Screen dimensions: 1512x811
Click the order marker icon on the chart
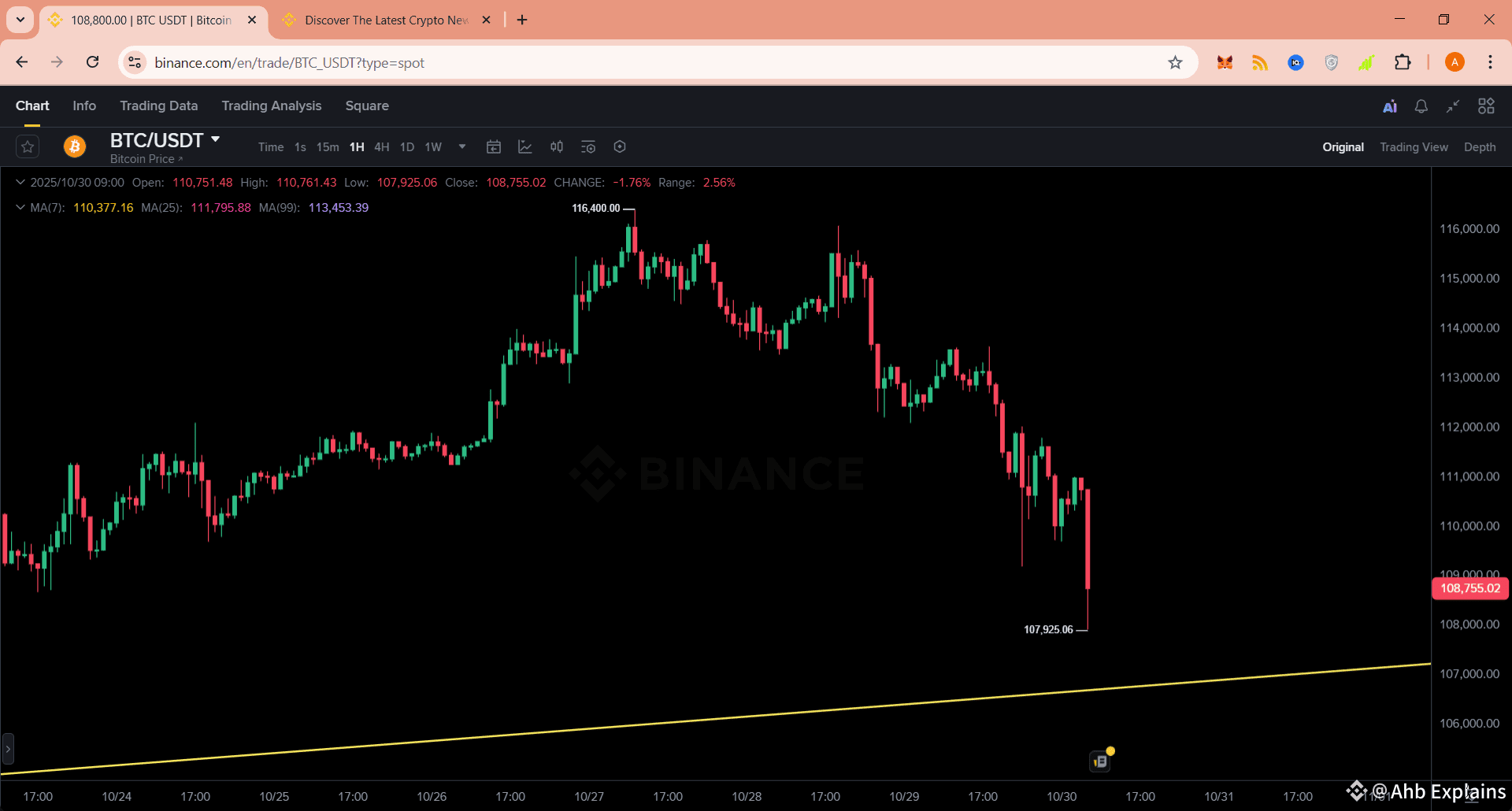point(1101,761)
